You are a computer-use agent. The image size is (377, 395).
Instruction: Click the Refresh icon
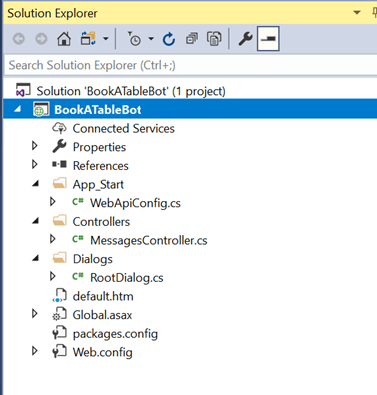point(169,39)
